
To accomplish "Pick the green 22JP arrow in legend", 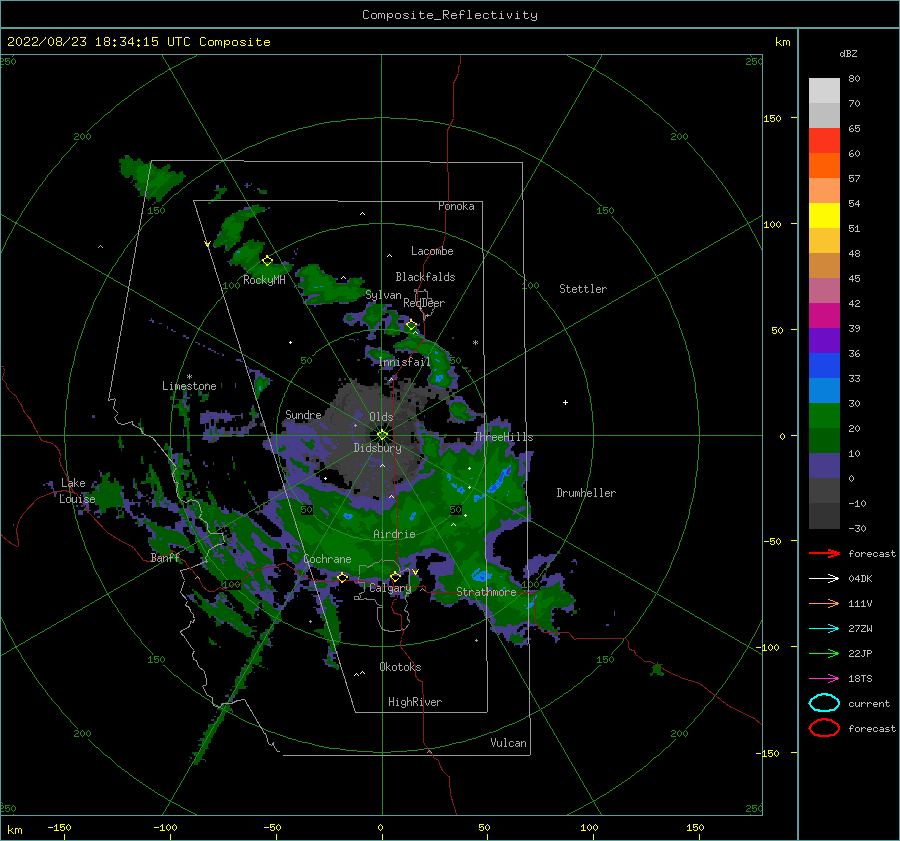I will (824, 653).
